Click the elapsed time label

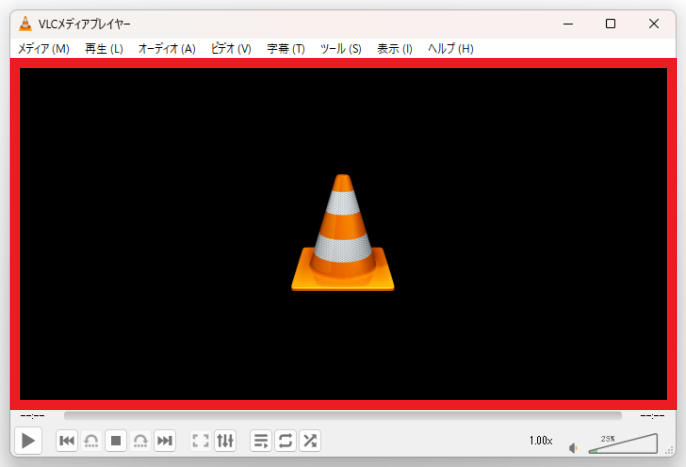tap(32, 415)
